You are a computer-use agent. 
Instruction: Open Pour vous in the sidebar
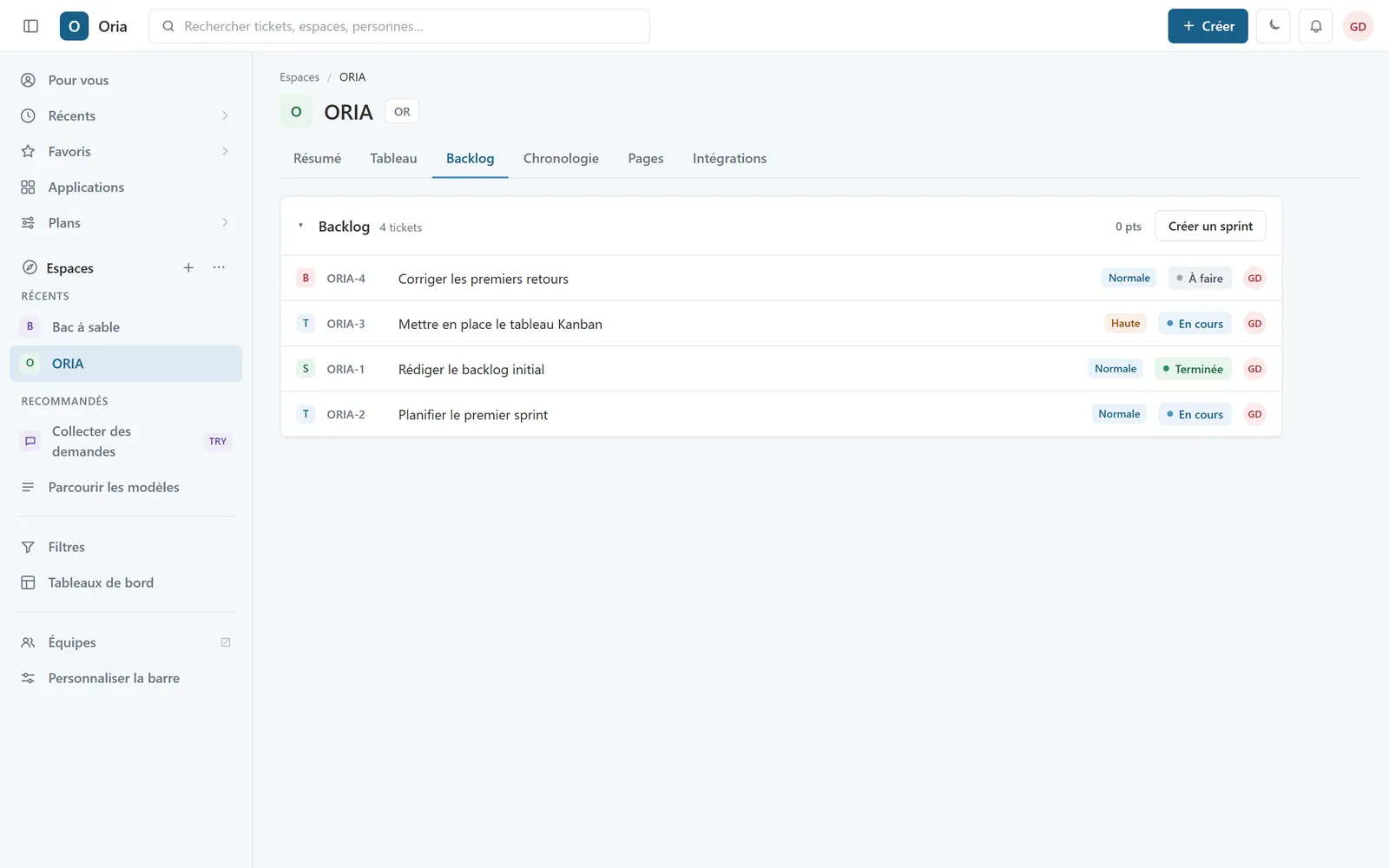pos(127,80)
